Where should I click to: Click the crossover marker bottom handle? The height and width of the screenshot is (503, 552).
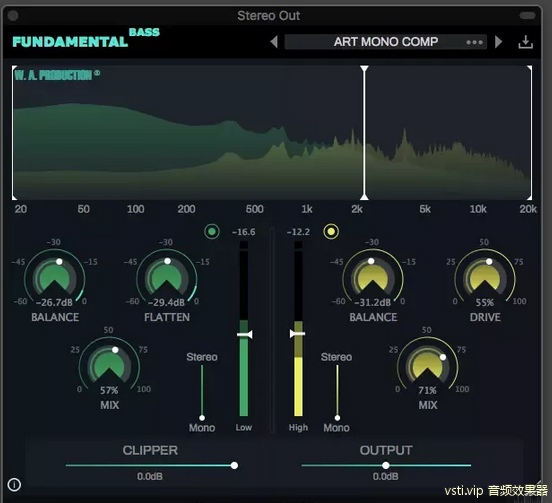point(364,197)
